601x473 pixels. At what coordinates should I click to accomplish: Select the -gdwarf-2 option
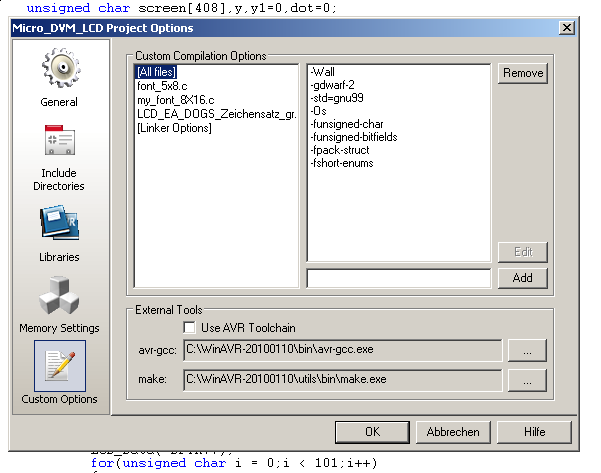pos(332,85)
